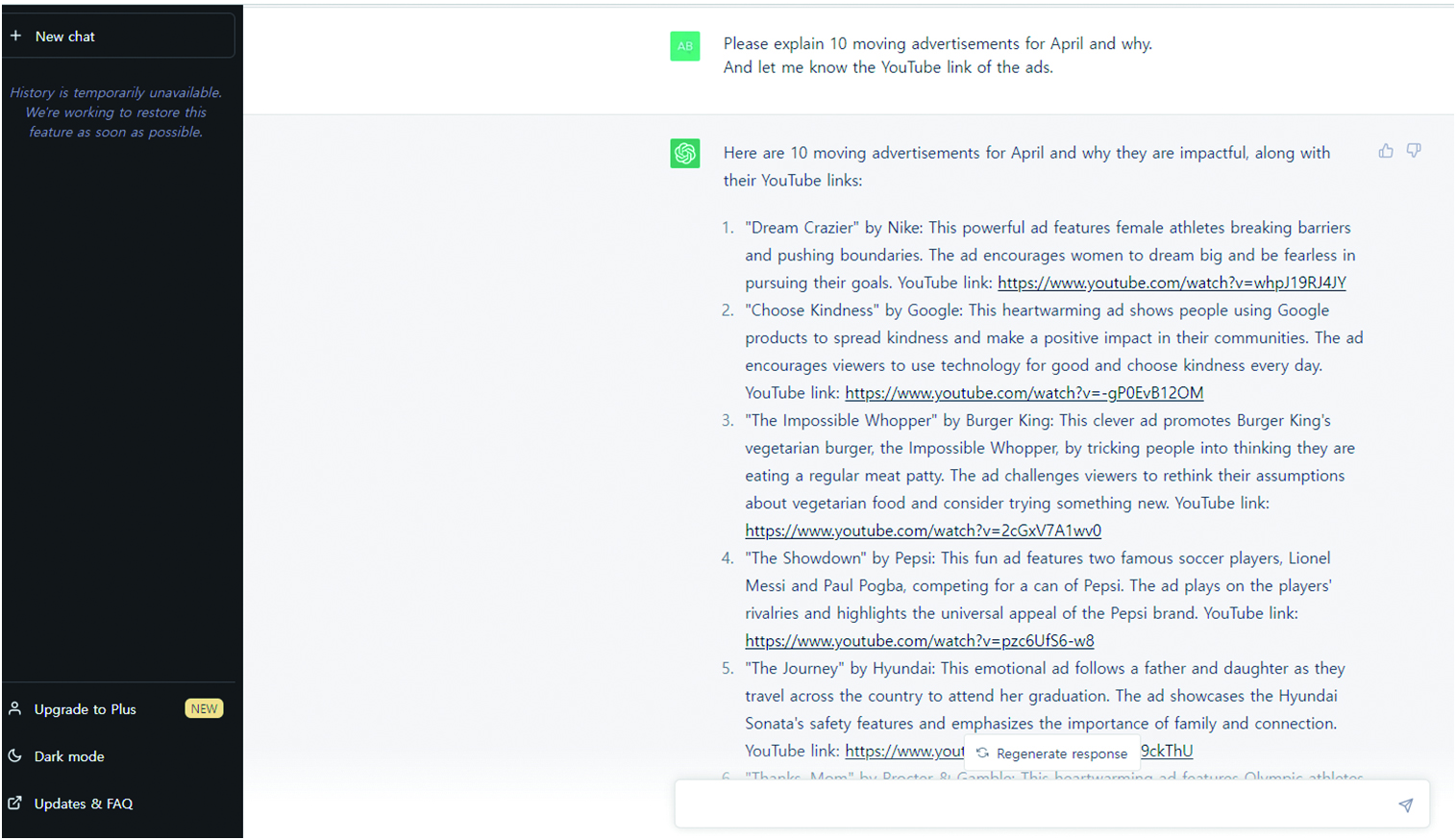Click "The Showdown" by Pepsi text

pos(838,558)
